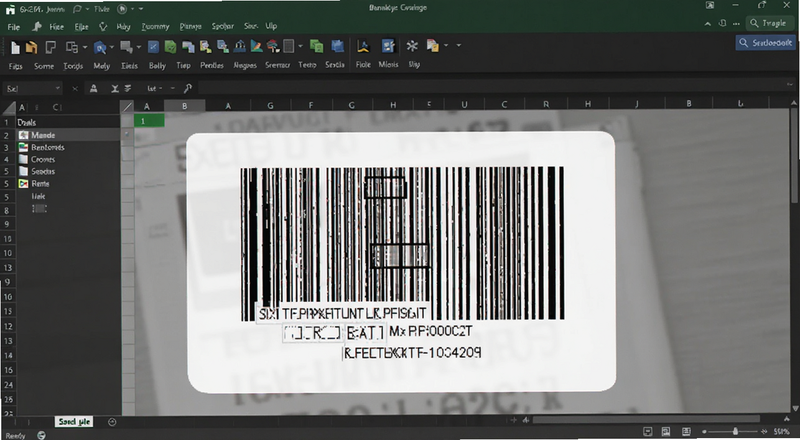Click the A icon in formula bar
The height and width of the screenshot is (440, 800).
(x=93, y=88)
